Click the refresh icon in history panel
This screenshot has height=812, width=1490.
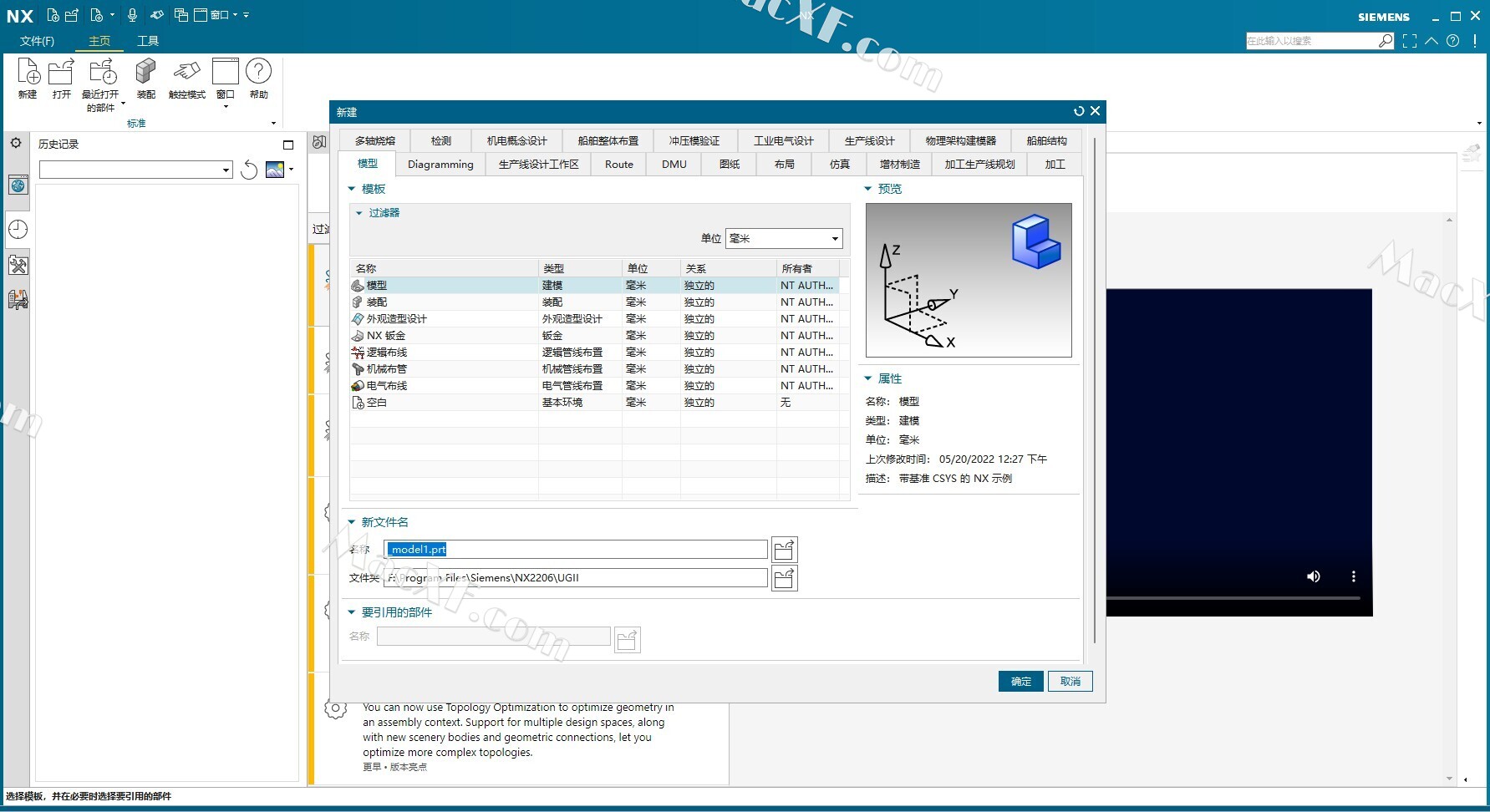pos(249,170)
